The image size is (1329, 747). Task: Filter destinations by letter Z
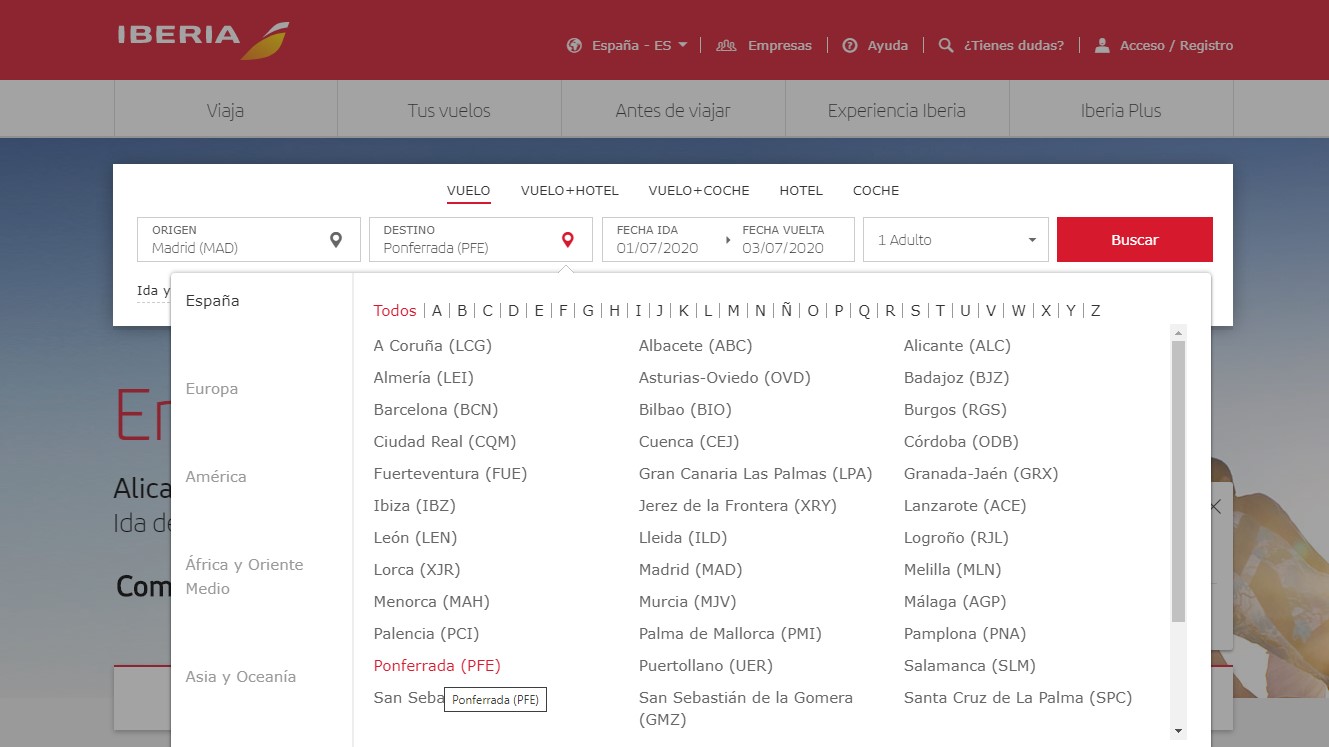coord(1095,311)
